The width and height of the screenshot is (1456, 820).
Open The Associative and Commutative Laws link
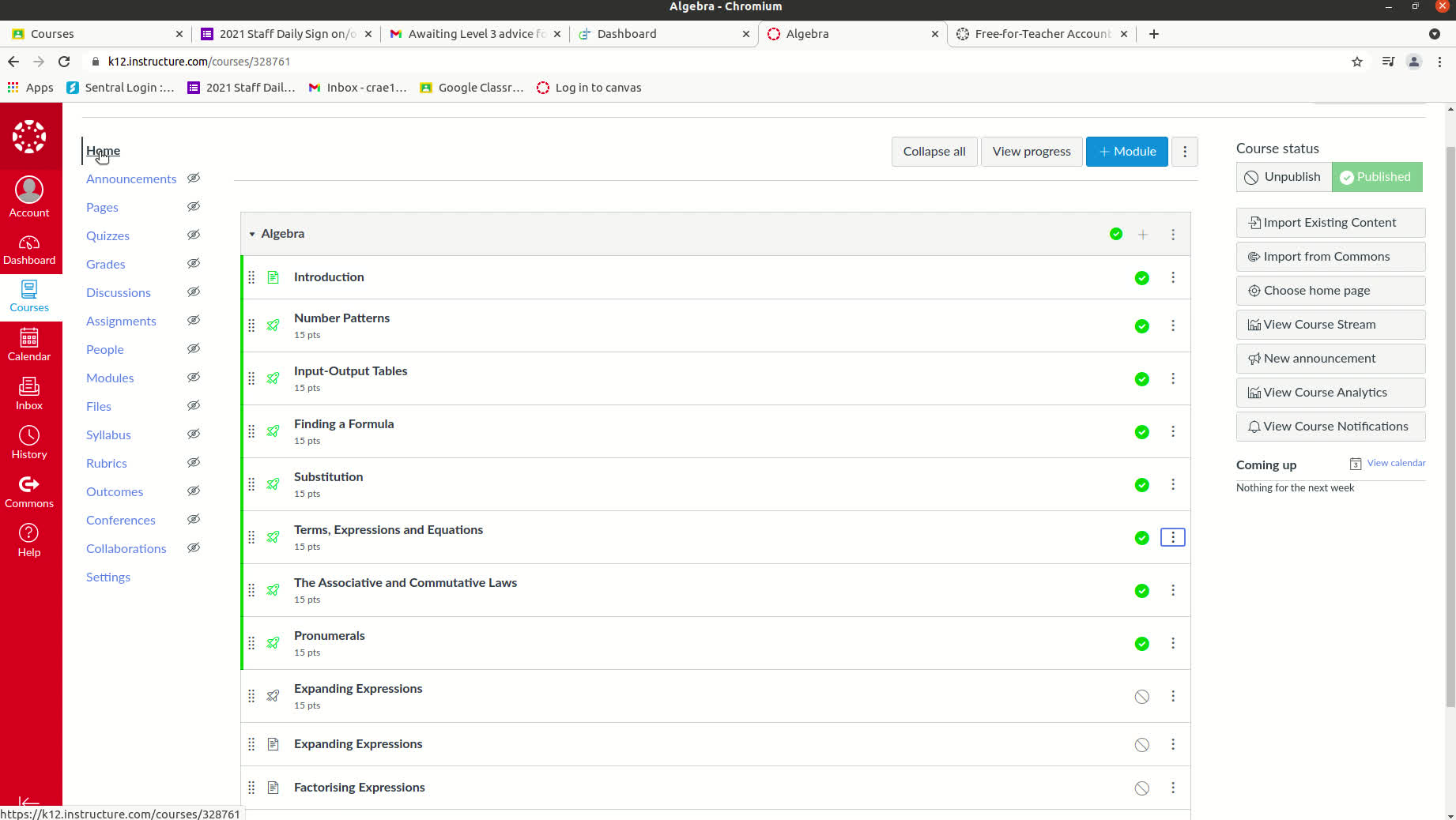coord(405,582)
